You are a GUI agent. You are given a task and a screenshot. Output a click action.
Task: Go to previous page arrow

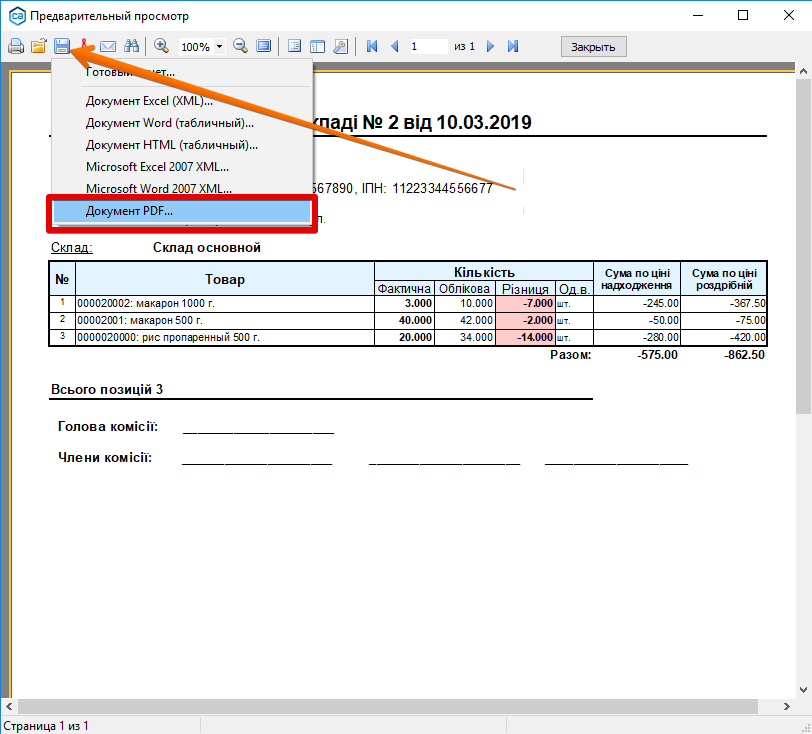tap(395, 47)
